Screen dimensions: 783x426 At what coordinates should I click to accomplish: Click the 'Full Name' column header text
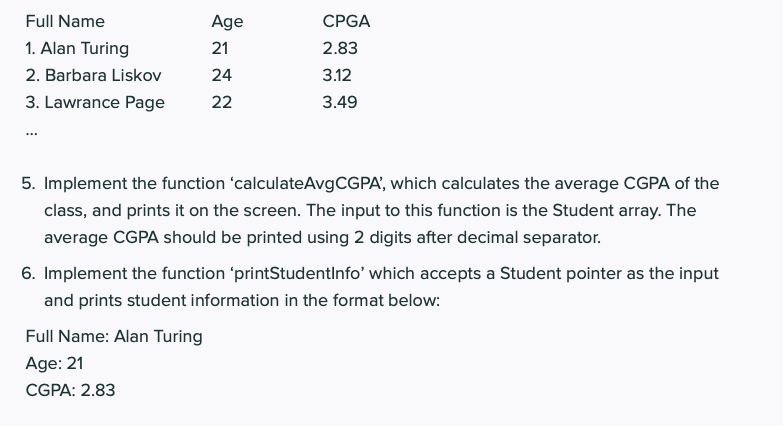click(65, 21)
